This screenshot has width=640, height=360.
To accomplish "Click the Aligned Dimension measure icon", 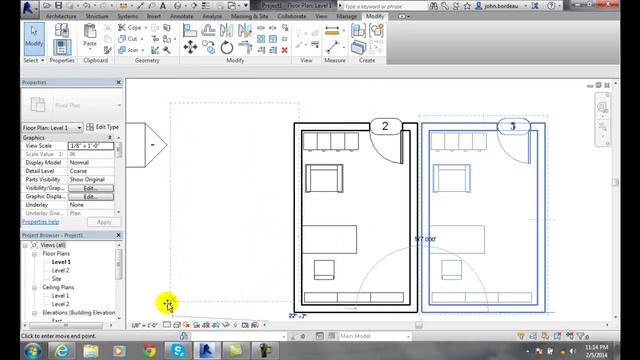I will 332,31.
